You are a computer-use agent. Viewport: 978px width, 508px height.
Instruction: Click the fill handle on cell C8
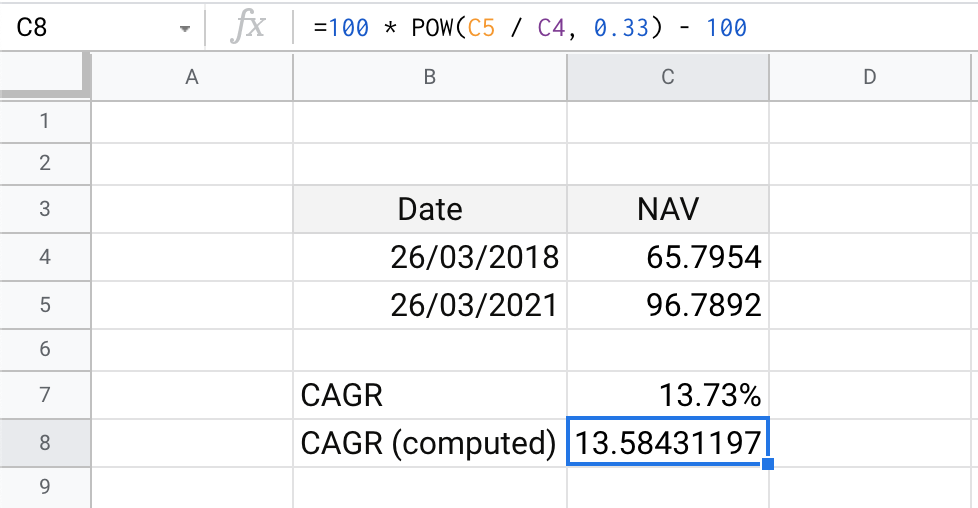click(768, 464)
